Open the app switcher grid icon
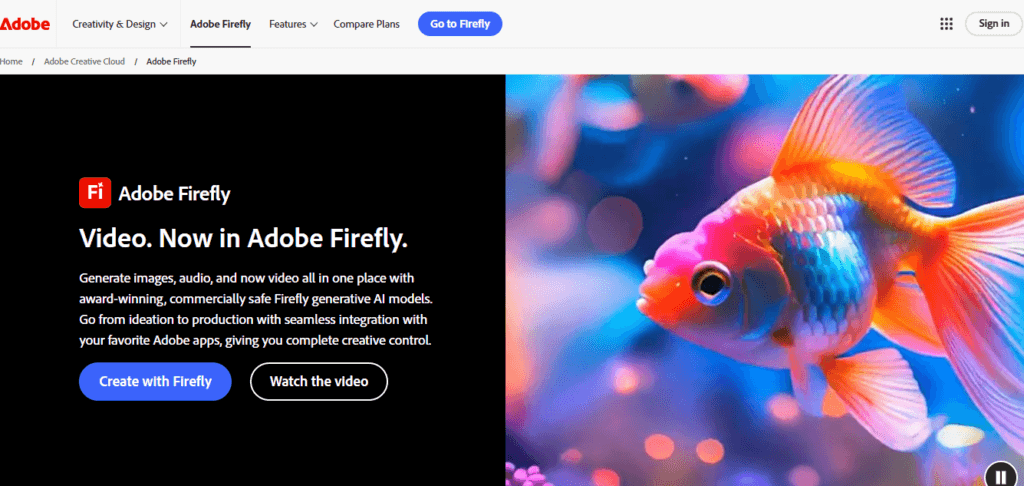Viewport: 1024px width, 486px height. click(946, 24)
